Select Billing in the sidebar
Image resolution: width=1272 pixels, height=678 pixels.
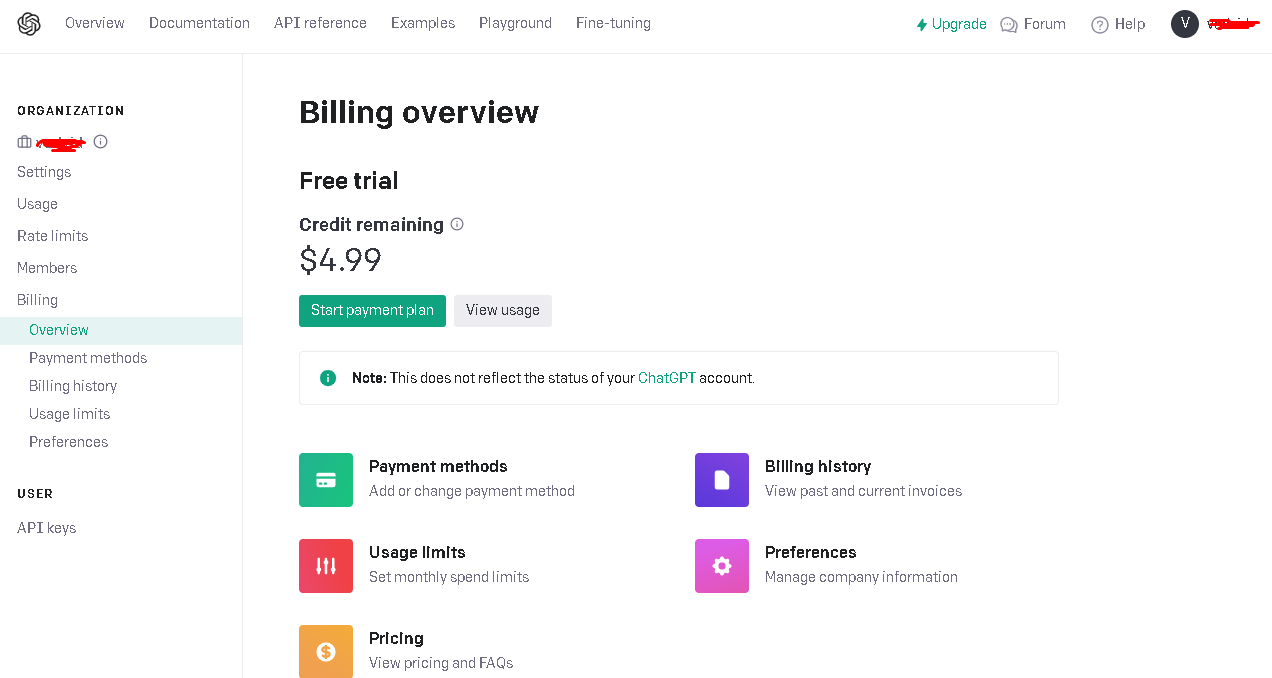[x=37, y=300]
